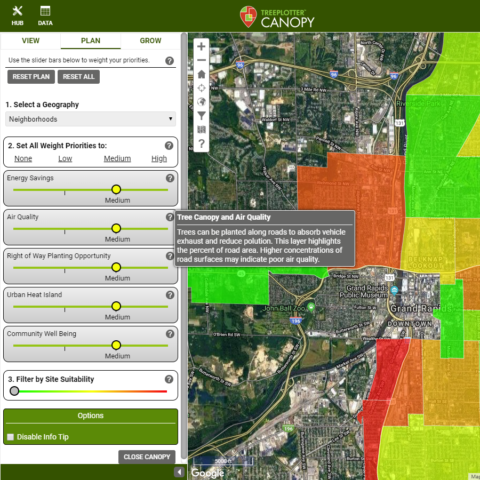Show Air Quality info tip
The image size is (480, 480).
pyautogui.click(x=170, y=217)
